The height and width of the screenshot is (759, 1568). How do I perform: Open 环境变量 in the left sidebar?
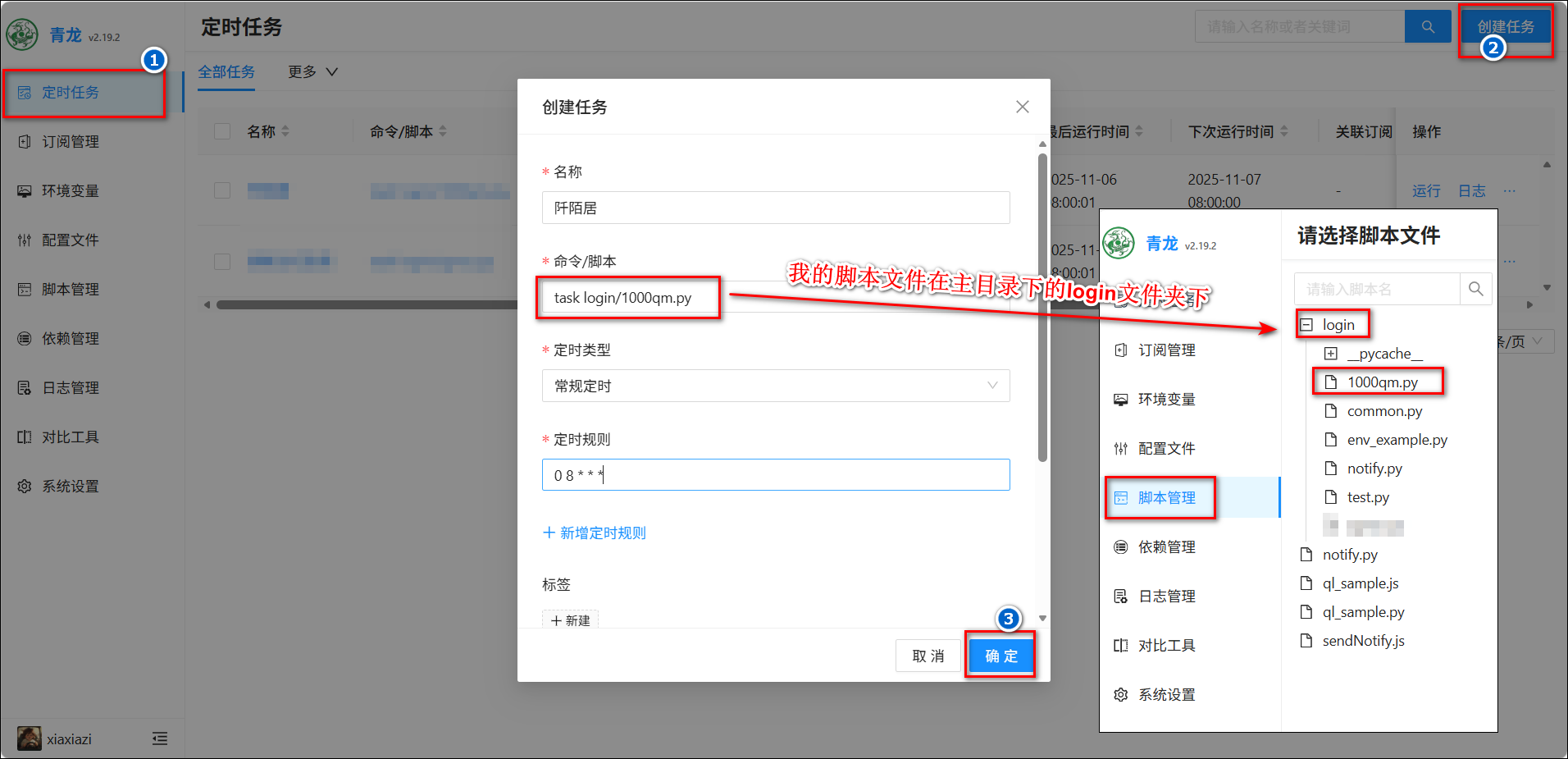[x=70, y=191]
